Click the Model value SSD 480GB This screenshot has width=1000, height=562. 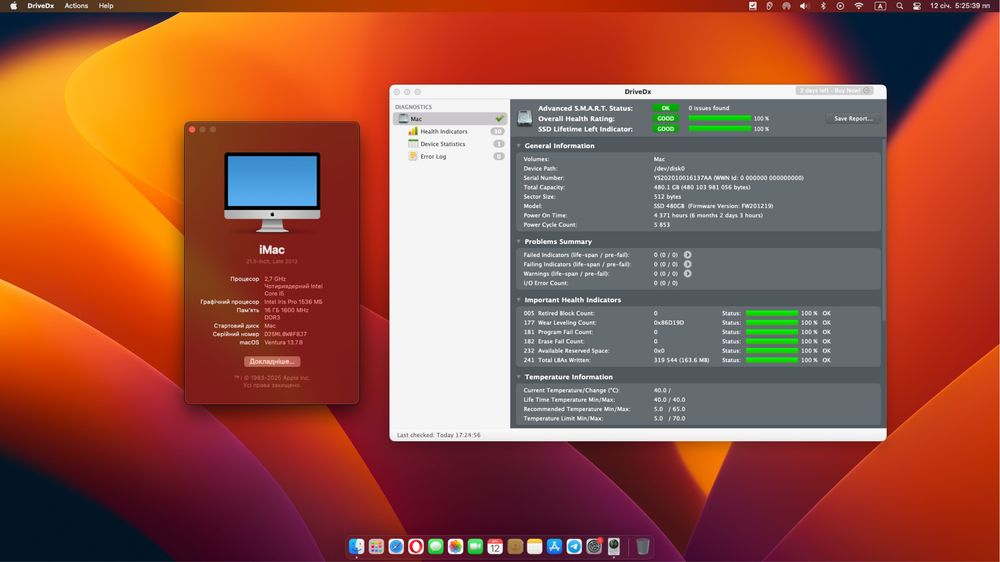[x=713, y=206]
